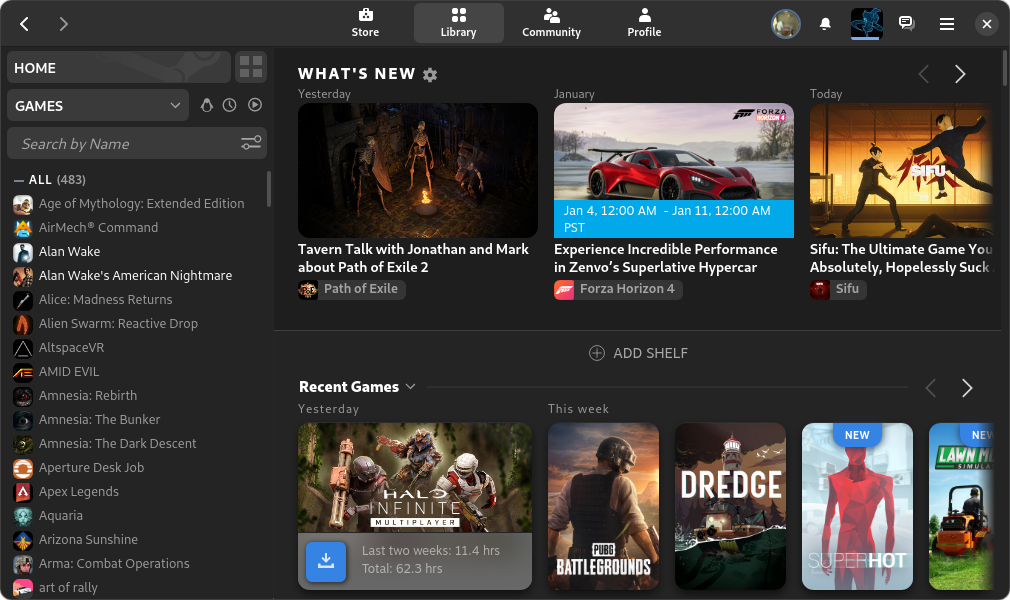Click Halo Infinite download button
1010x600 pixels.
(x=326, y=561)
